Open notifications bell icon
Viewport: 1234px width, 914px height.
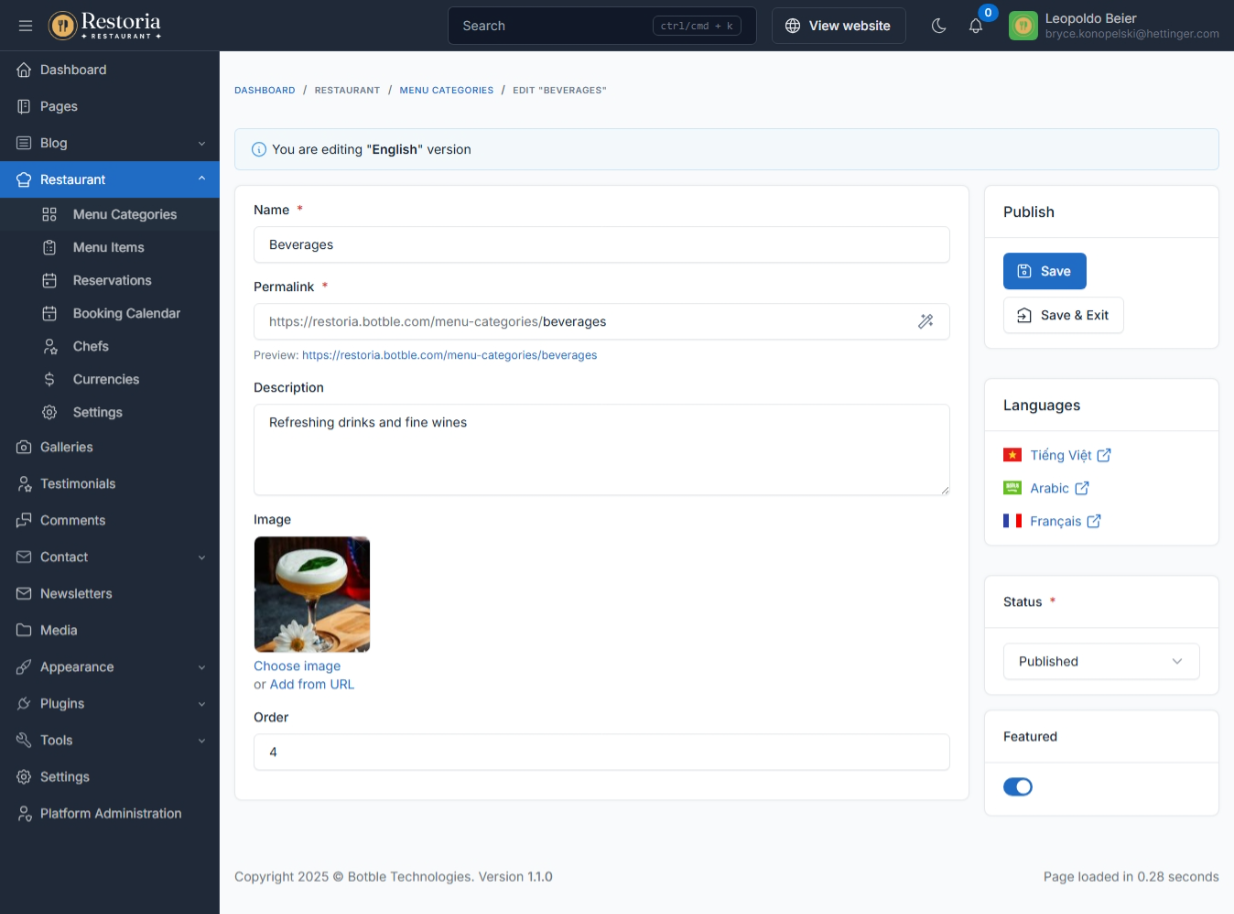point(976,26)
